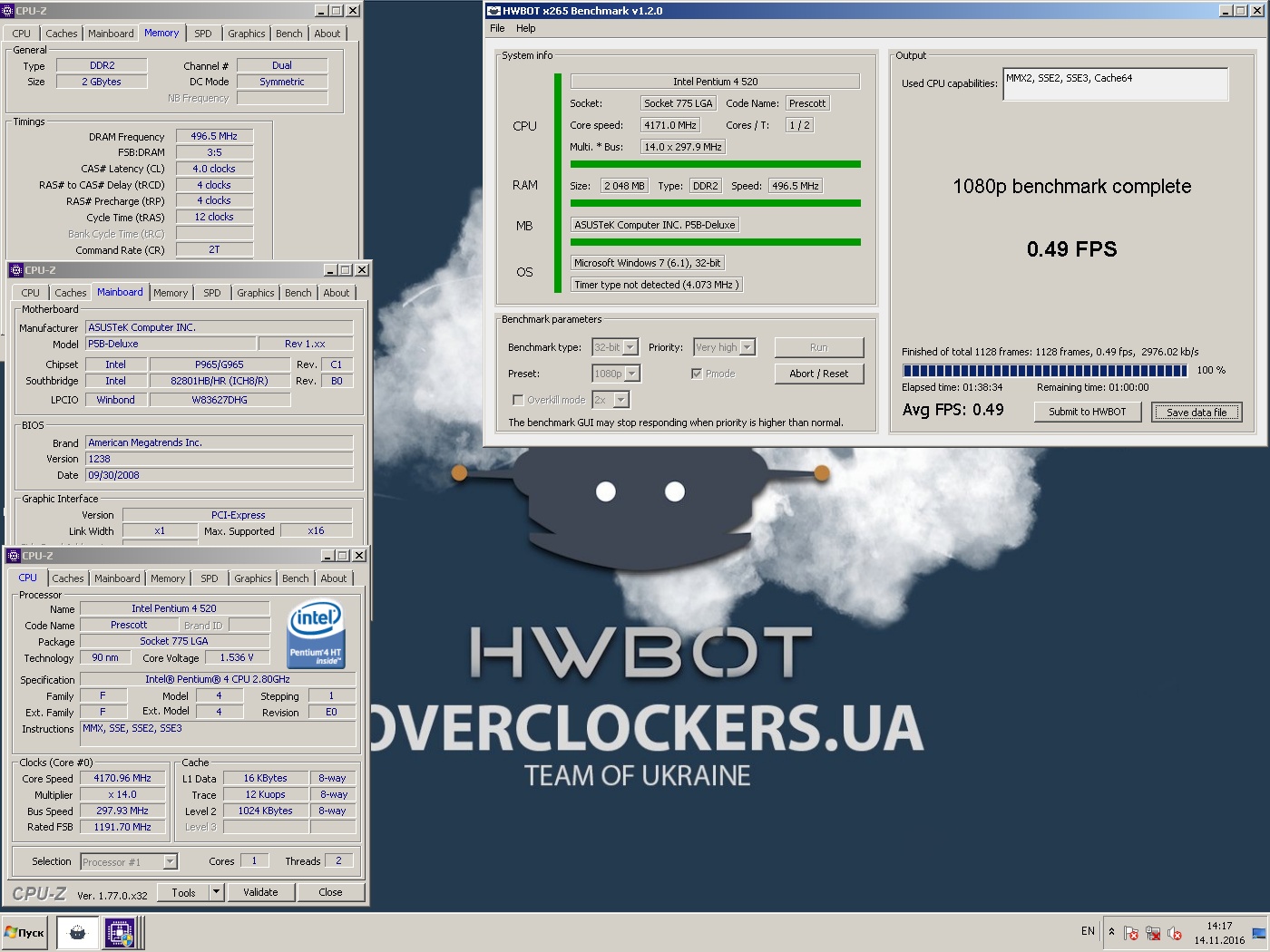The width and height of the screenshot is (1270, 952).
Task: Click the Validate button in CPU-Z
Action: (260, 892)
